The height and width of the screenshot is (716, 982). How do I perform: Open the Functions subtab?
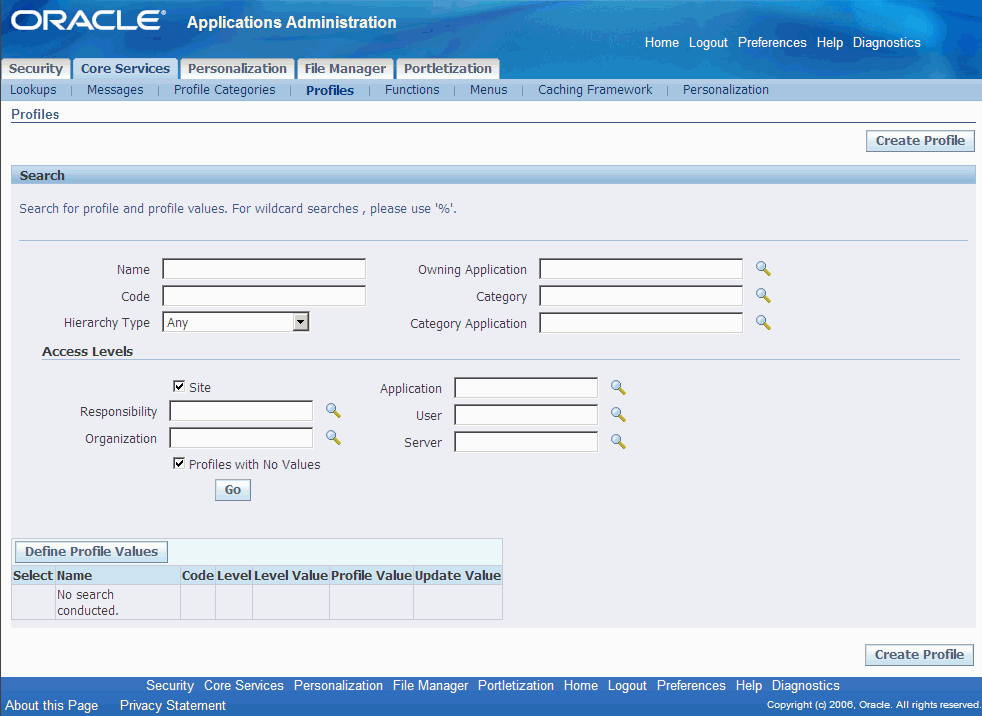412,90
